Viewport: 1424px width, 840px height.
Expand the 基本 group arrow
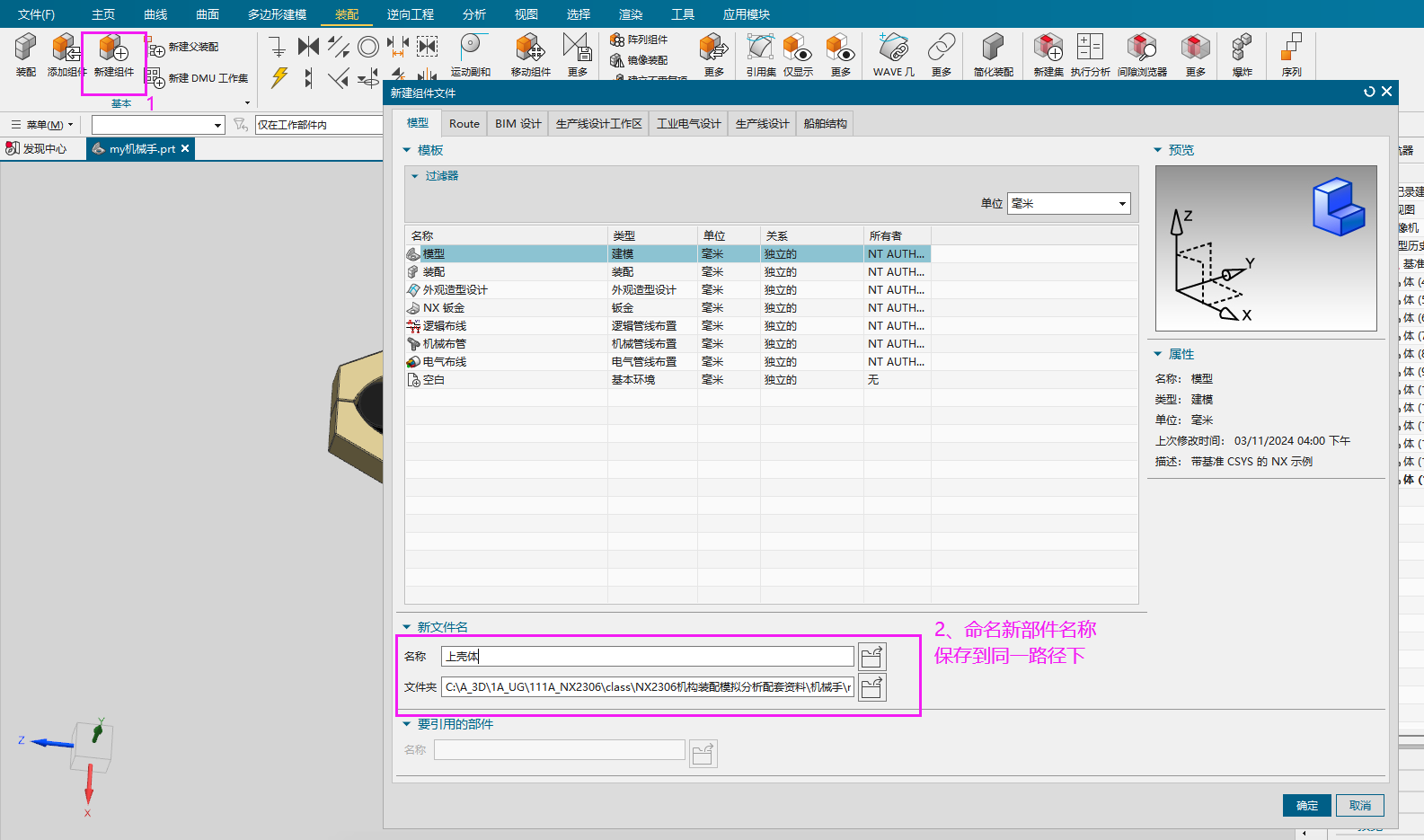(247, 103)
